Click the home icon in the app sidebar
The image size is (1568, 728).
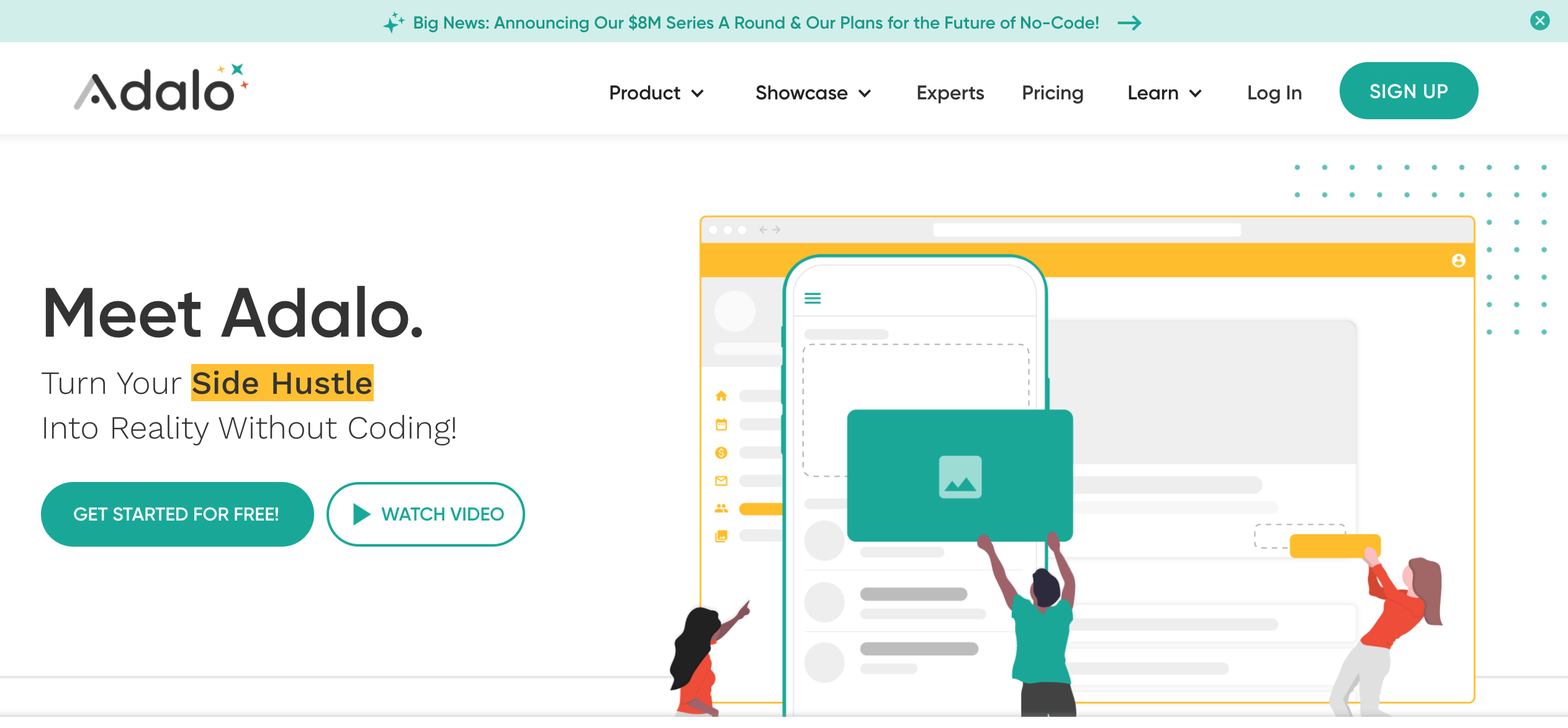click(x=721, y=395)
